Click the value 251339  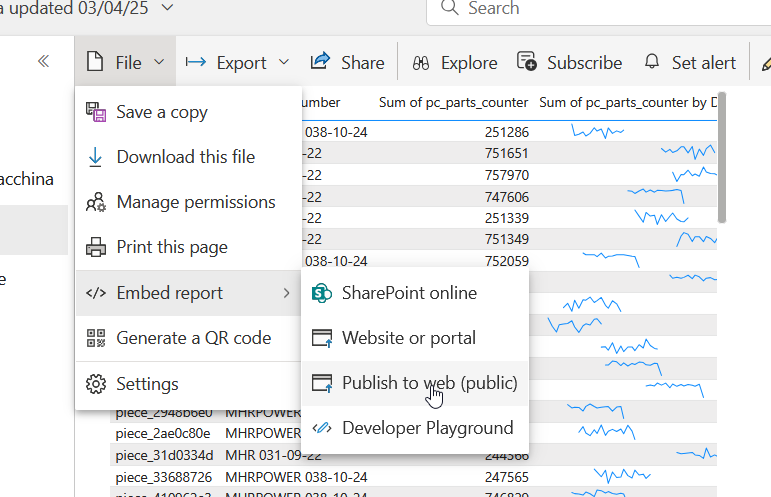[506, 218]
